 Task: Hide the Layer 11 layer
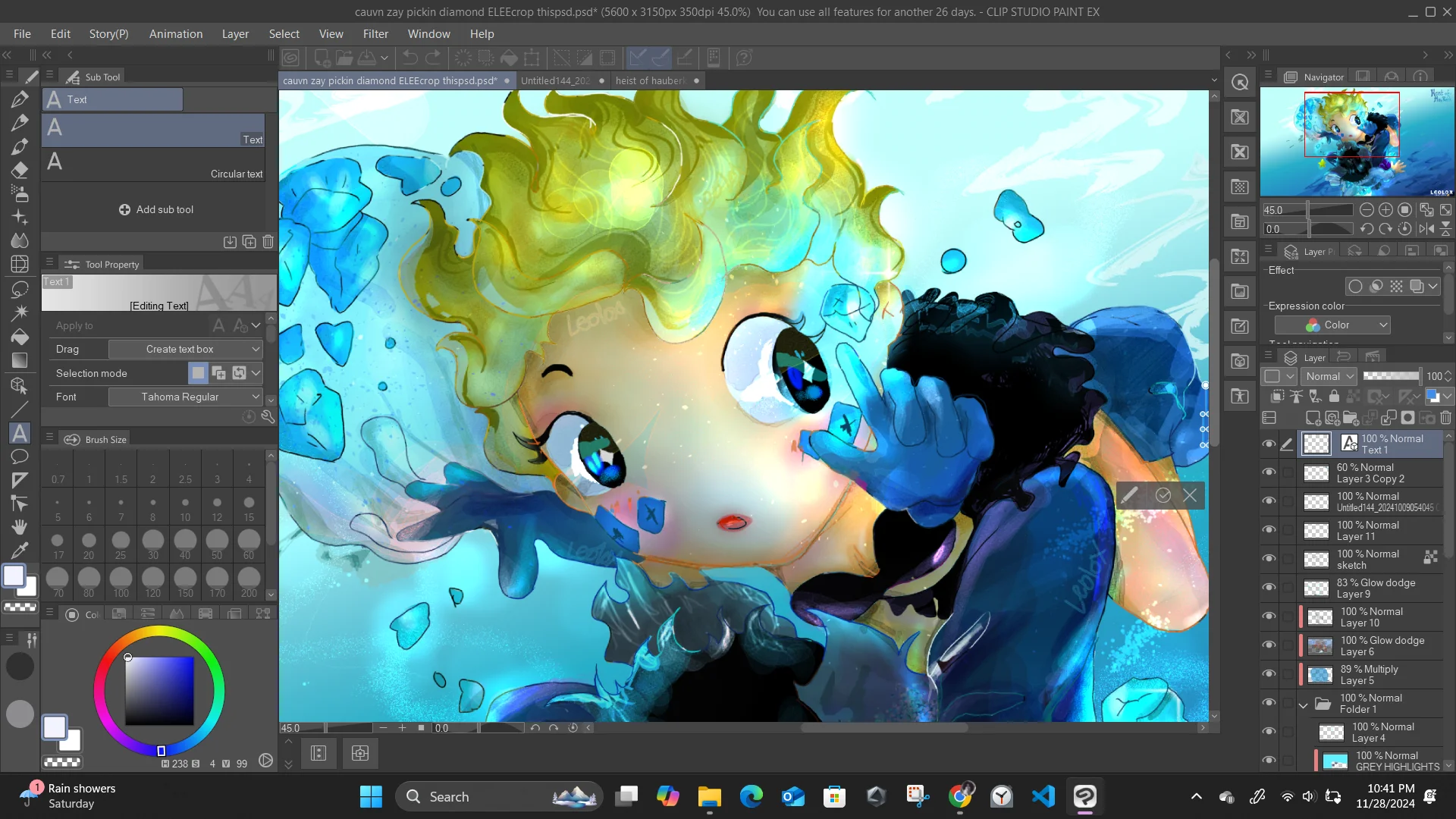[1269, 530]
